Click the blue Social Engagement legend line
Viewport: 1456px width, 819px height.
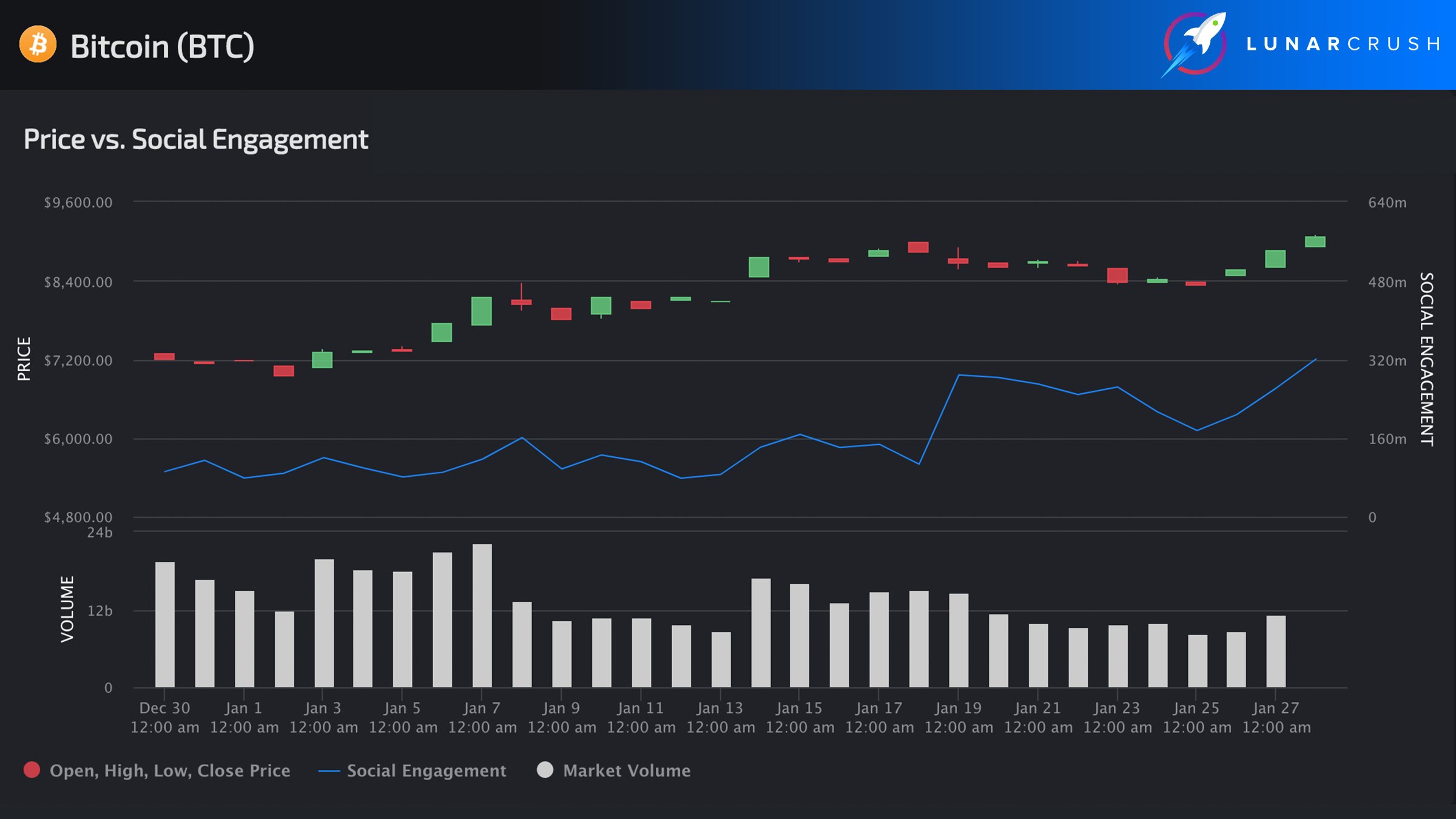coord(328,771)
